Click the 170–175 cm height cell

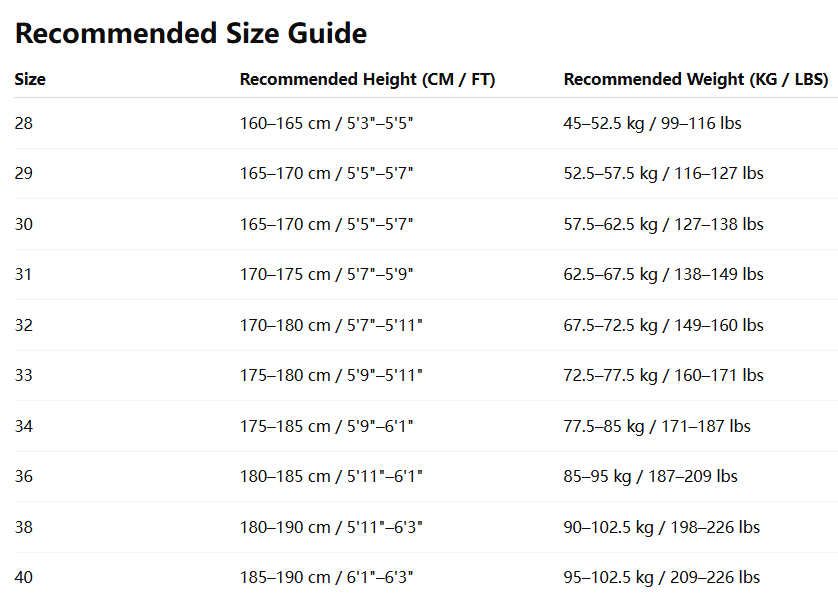pyautogui.click(x=326, y=274)
